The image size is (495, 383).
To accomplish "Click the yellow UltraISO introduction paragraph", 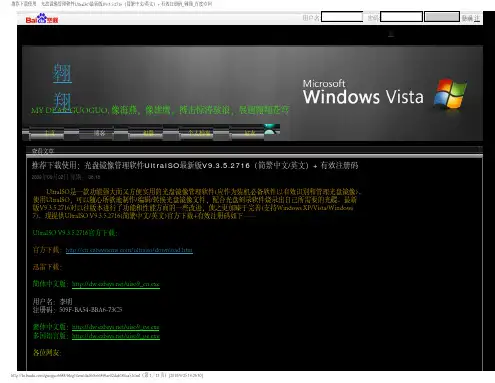I will click(196, 204).
